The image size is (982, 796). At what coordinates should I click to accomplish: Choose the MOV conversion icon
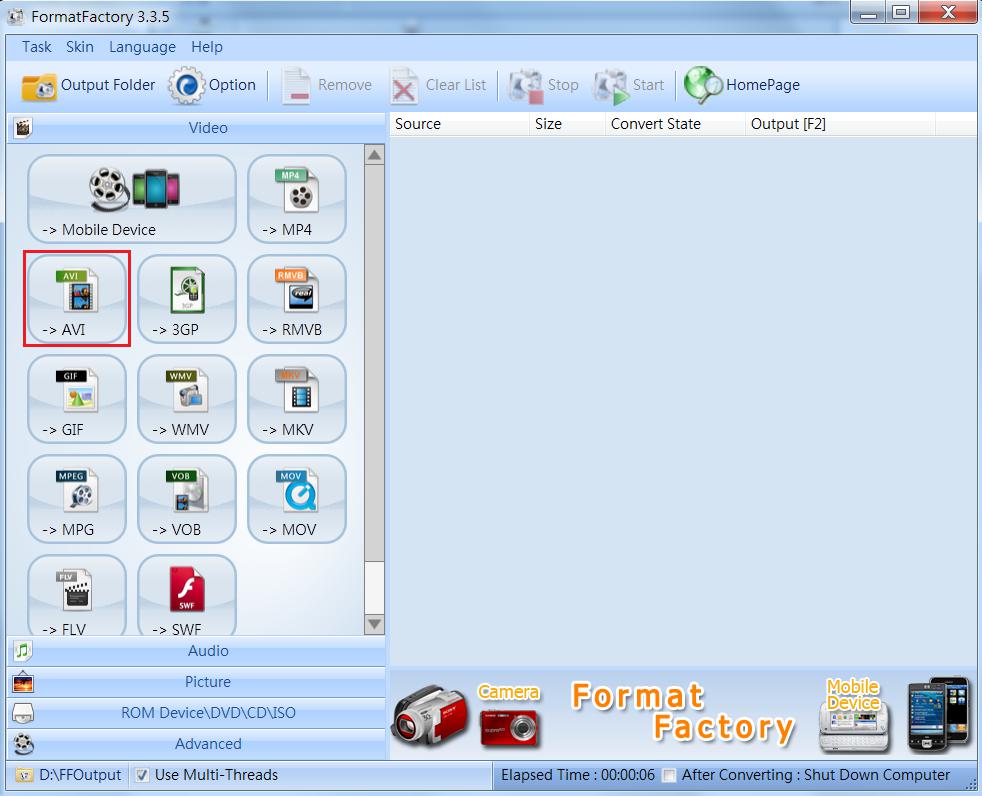coord(297,499)
